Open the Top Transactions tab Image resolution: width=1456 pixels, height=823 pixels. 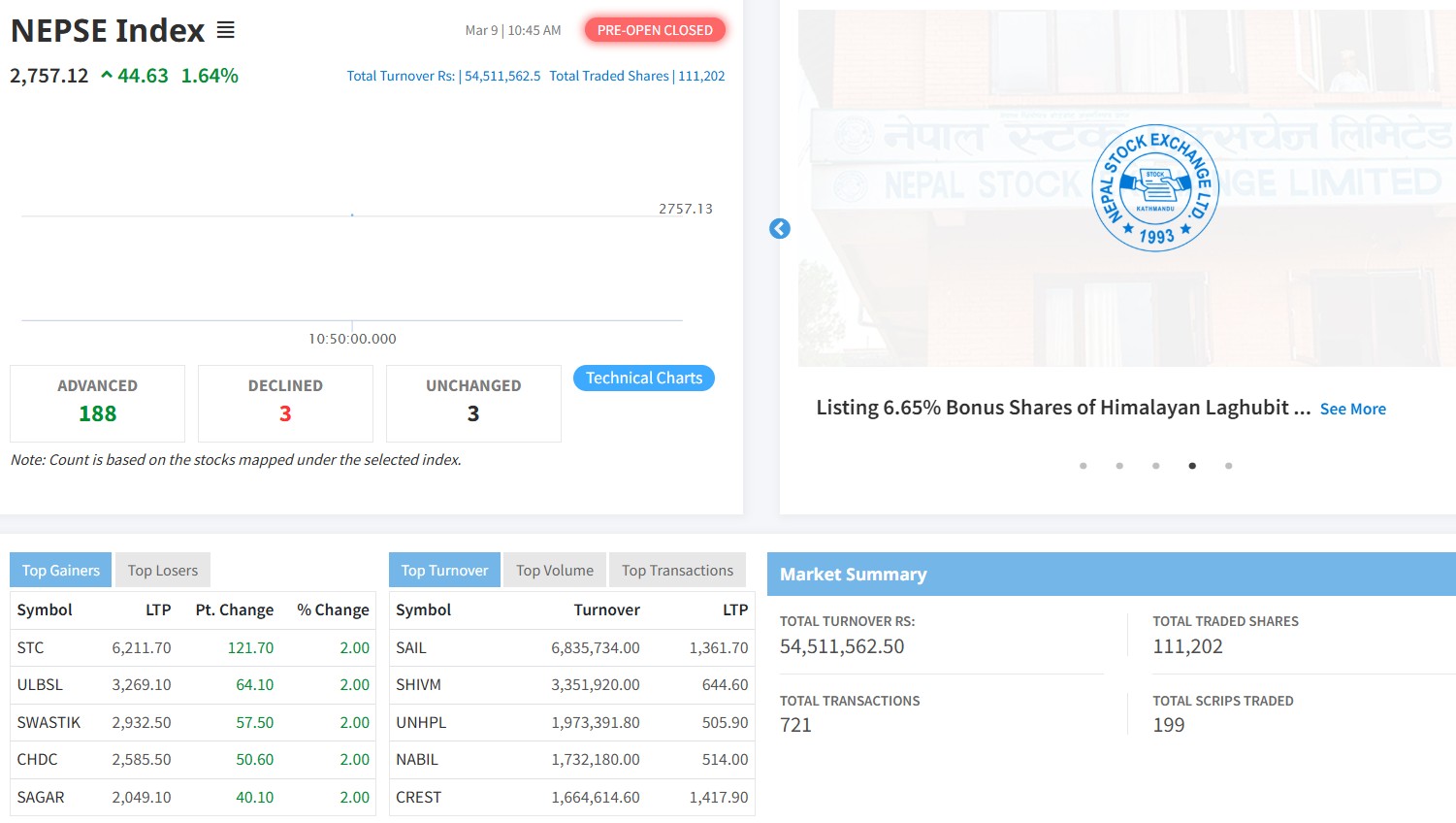(x=677, y=571)
